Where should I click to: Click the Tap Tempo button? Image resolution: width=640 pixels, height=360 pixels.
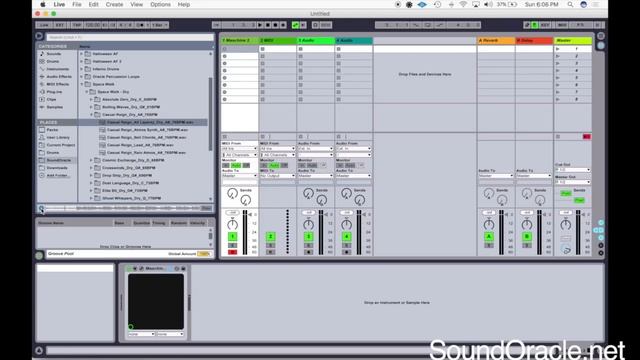pyautogui.click(x=76, y=25)
